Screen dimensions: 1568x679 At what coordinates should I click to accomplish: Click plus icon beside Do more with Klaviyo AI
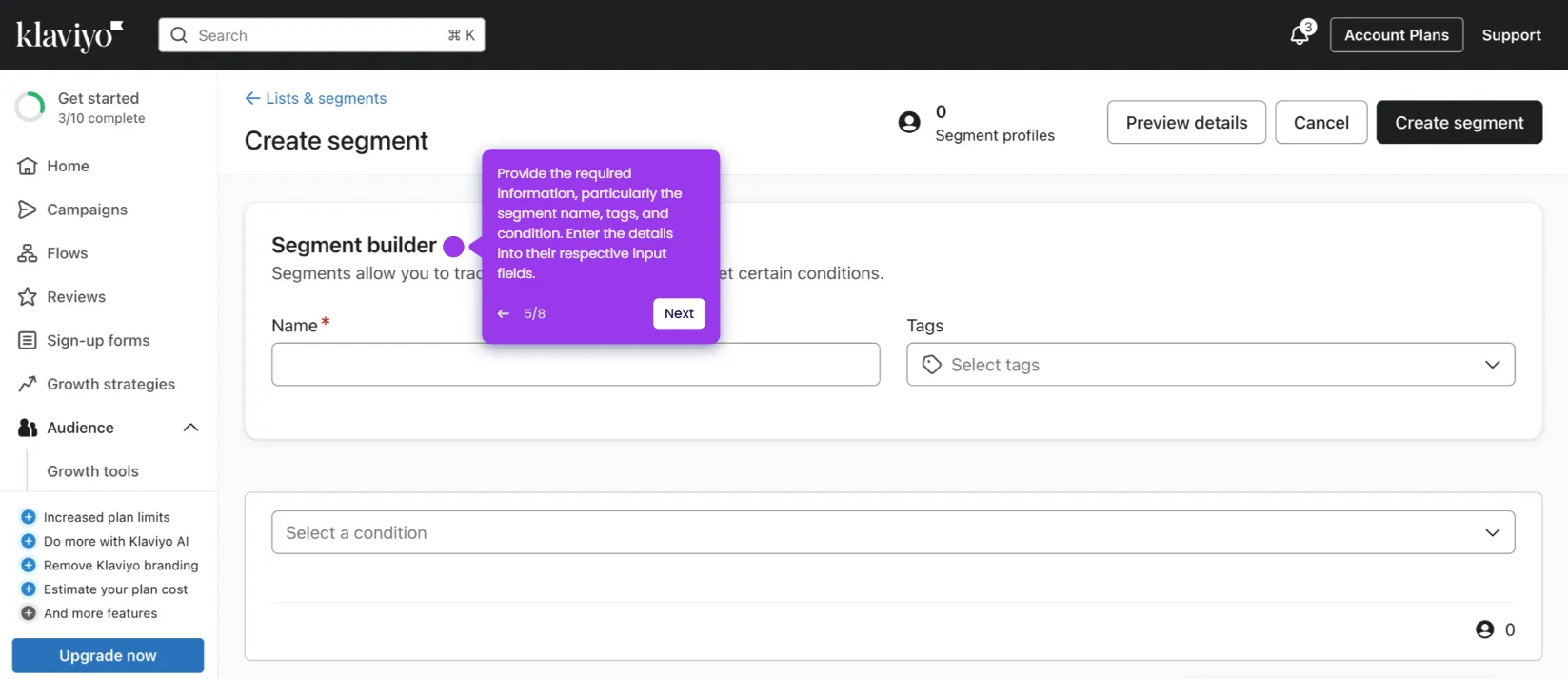[29, 541]
